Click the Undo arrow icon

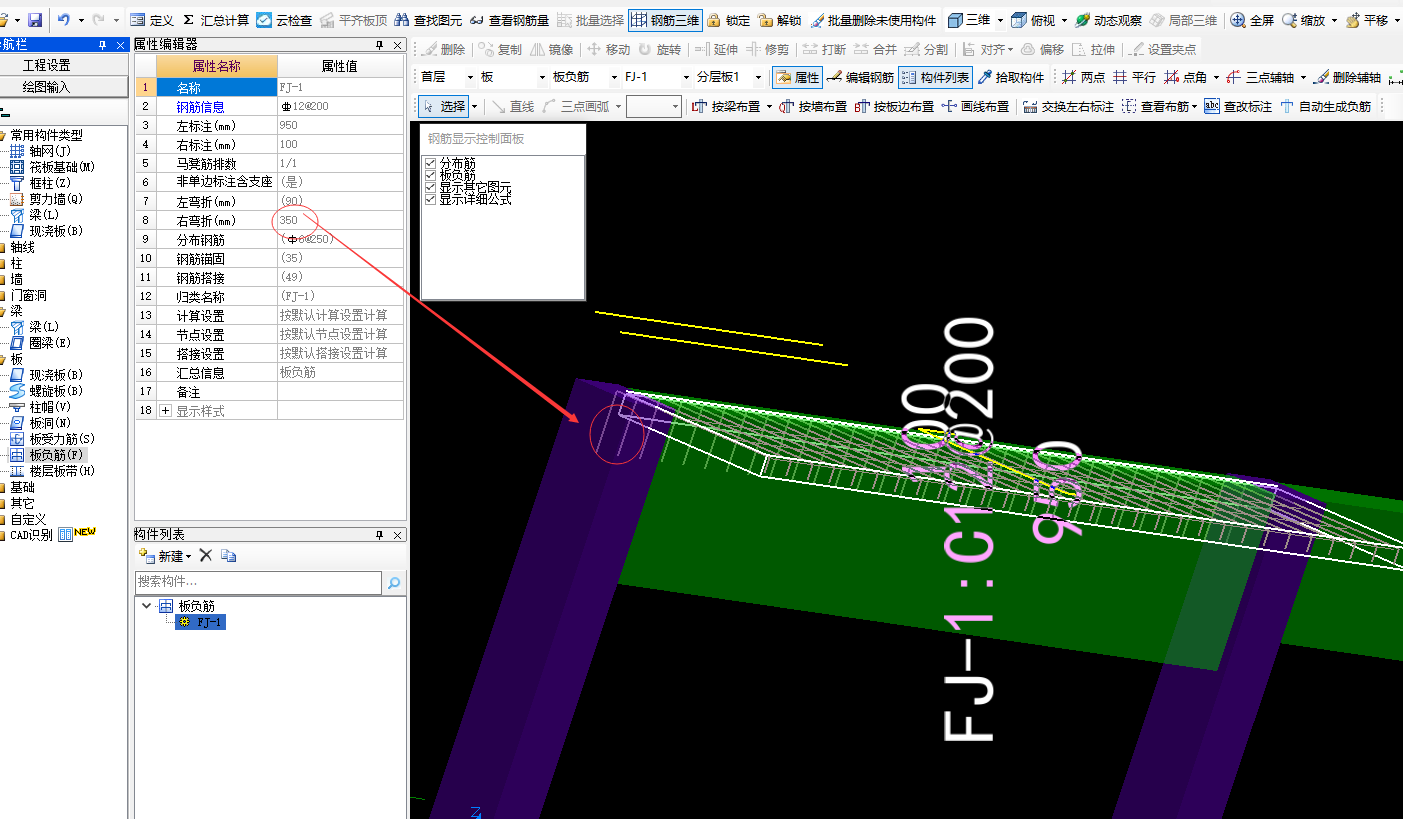(x=64, y=20)
